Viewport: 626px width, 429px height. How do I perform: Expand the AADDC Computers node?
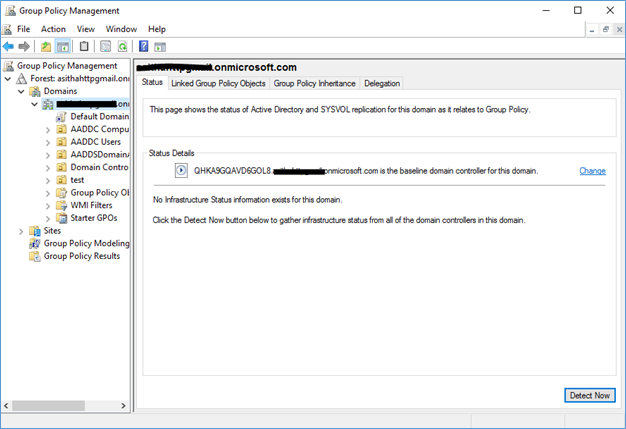(48, 130)
